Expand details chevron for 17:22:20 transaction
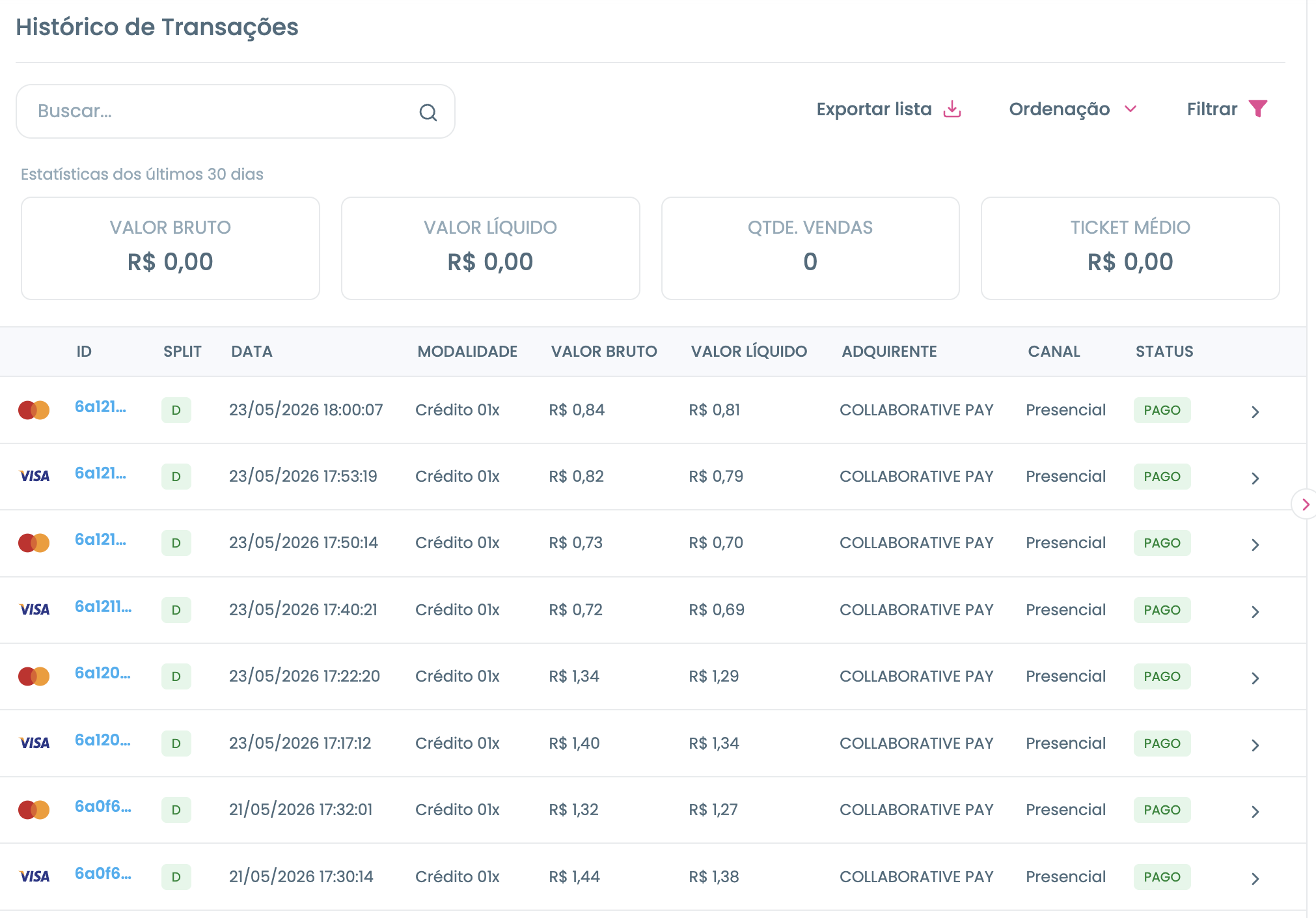This screenshot has height=918, width=1316. pos(1255,678)
